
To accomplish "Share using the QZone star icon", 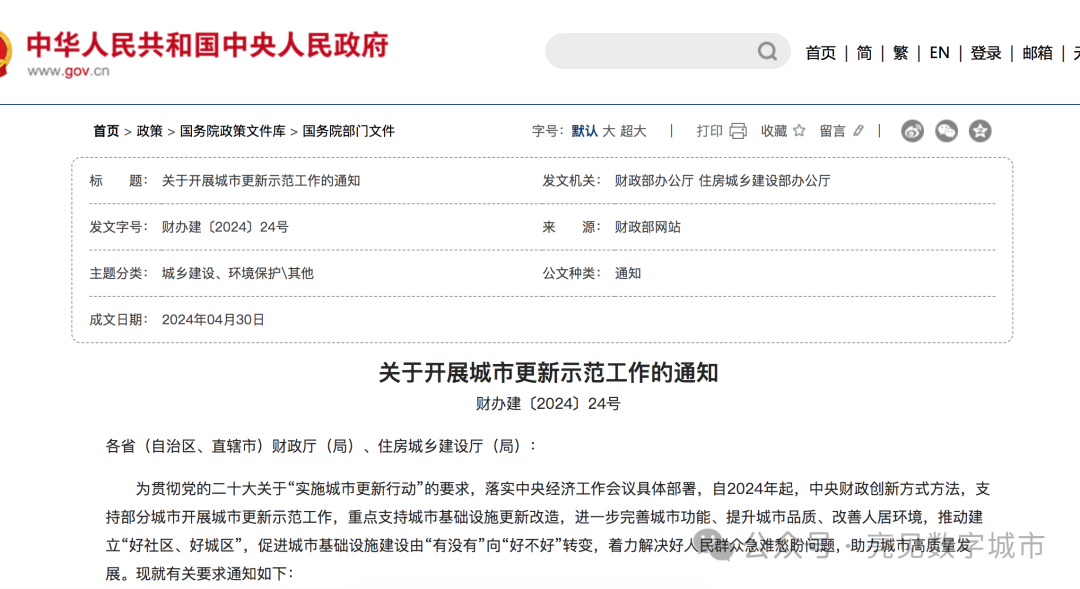I will pos(980,131).
